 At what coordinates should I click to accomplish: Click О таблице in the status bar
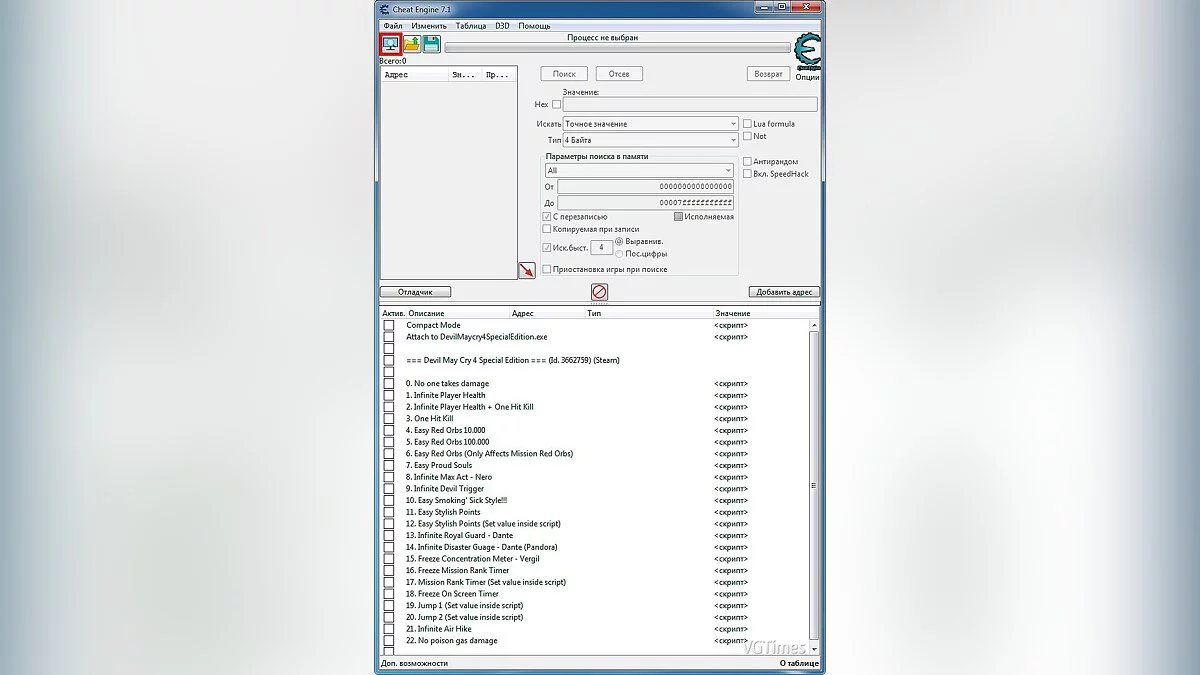click(799, 663)
